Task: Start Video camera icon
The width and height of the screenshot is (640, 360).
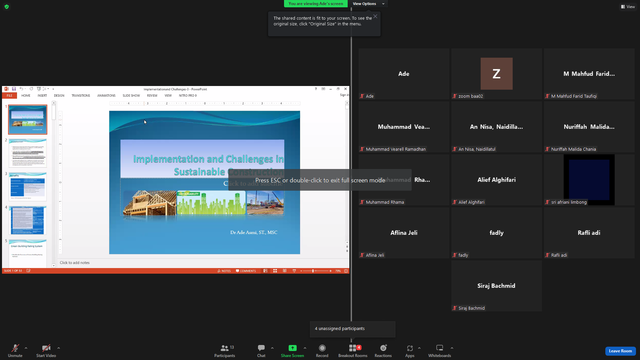Action: point(46,348)
